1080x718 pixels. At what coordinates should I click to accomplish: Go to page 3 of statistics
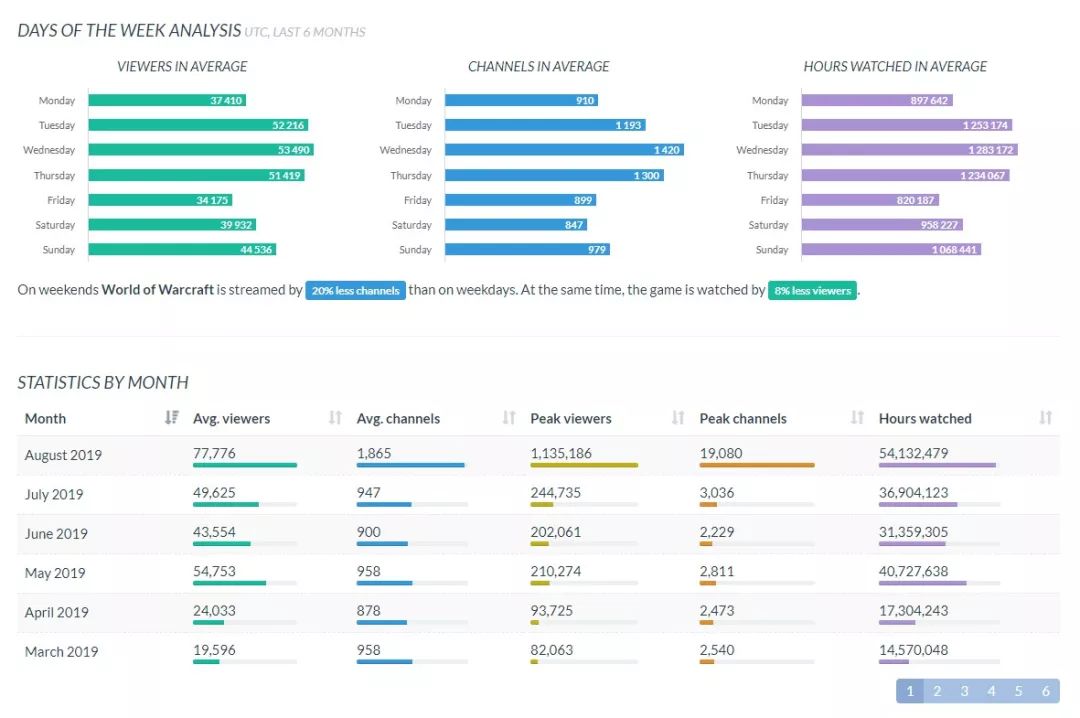pyautogui.click(x=964, y=691)
